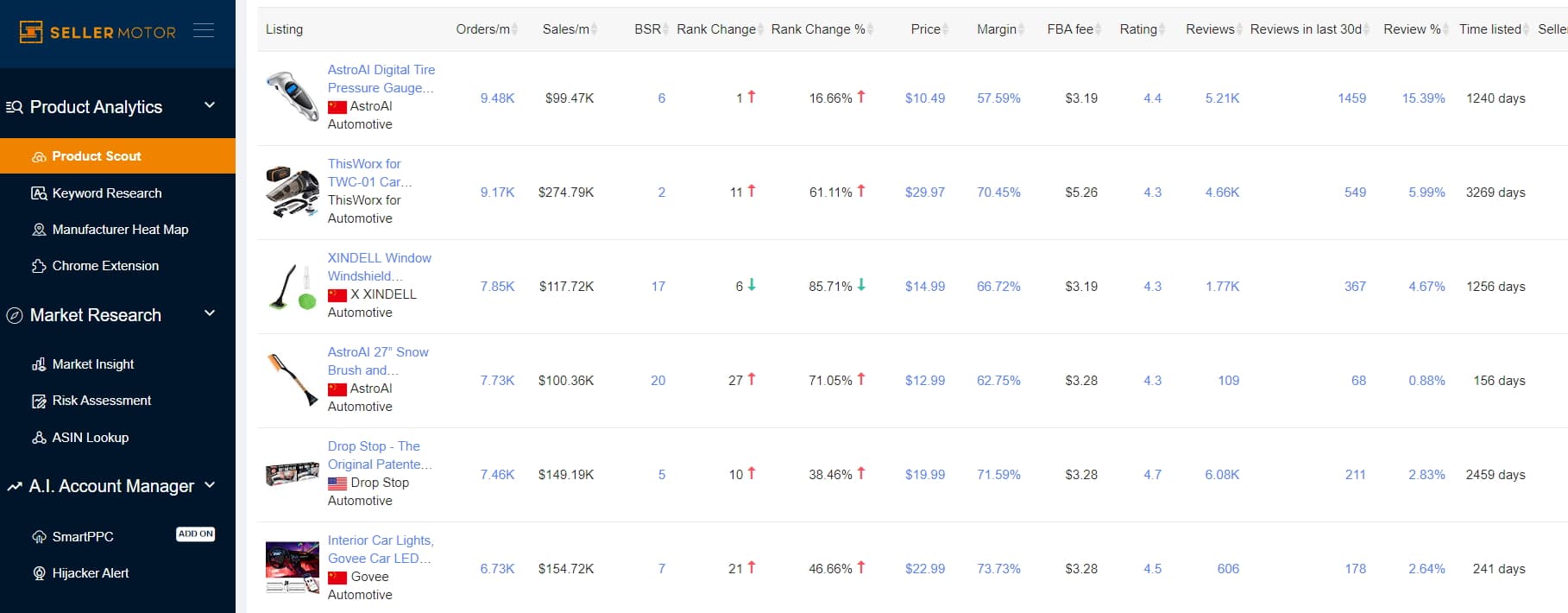Click the $154.72K sales value
The image size is (1568, 613).
[x=566, y=569]
